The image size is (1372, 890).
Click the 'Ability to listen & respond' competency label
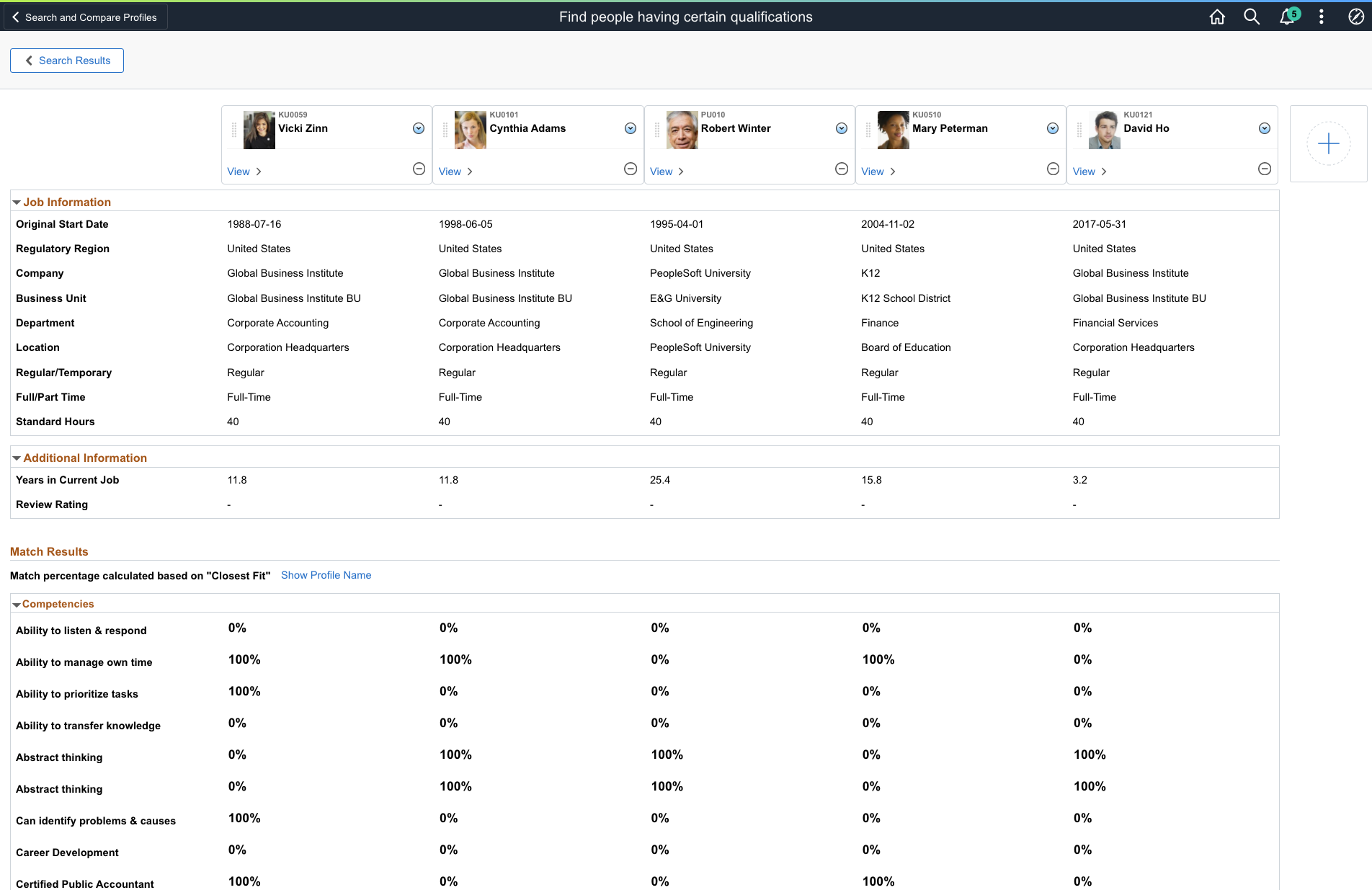click(81, 631)
